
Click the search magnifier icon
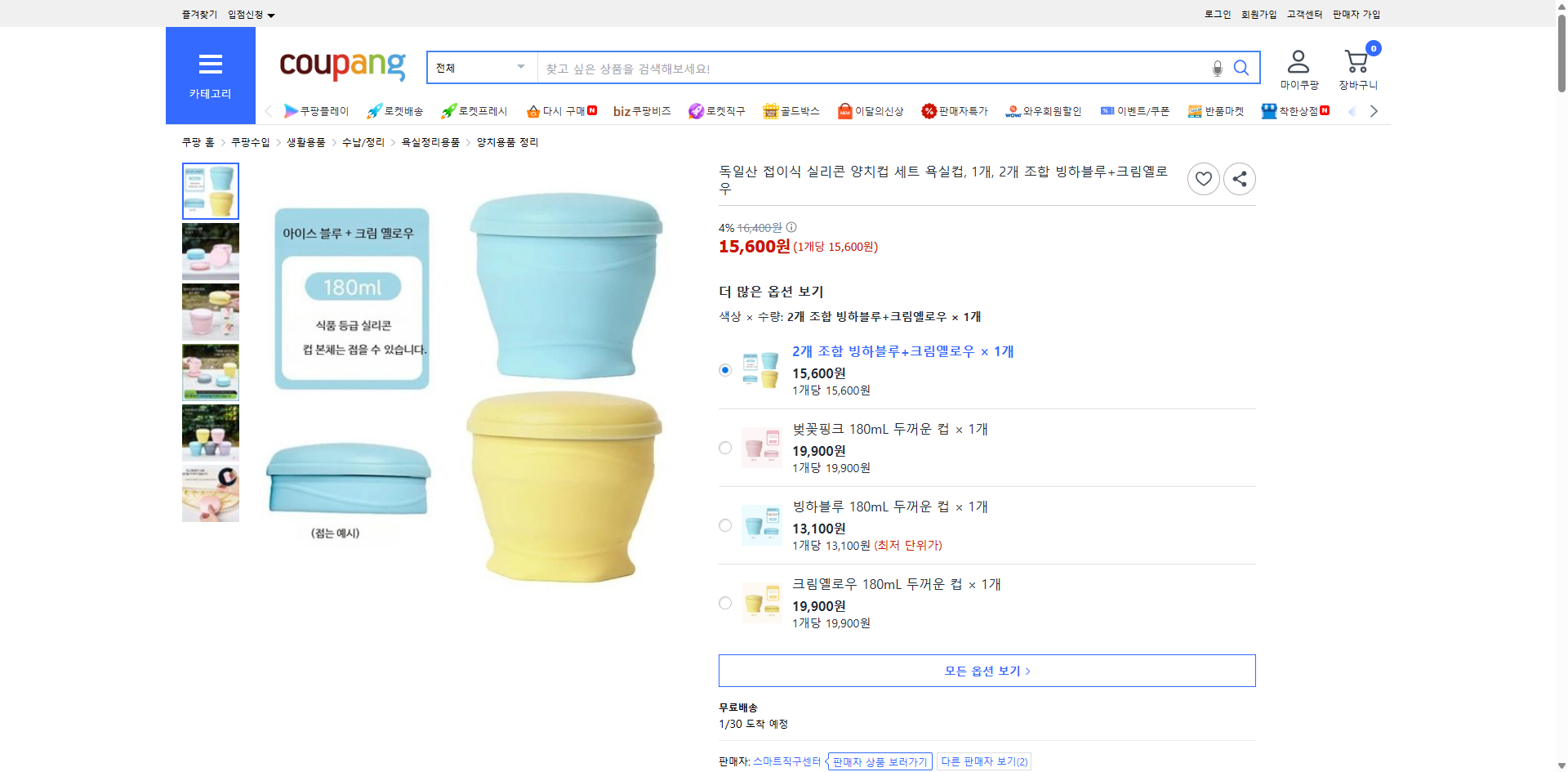(x=1241, y=68)
